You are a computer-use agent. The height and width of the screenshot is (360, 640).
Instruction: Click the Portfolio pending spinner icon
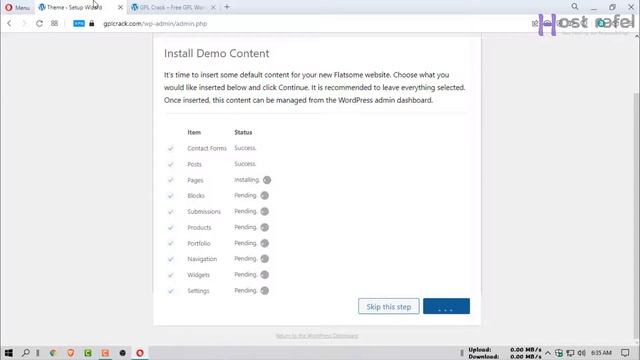(x=264, y=243)
